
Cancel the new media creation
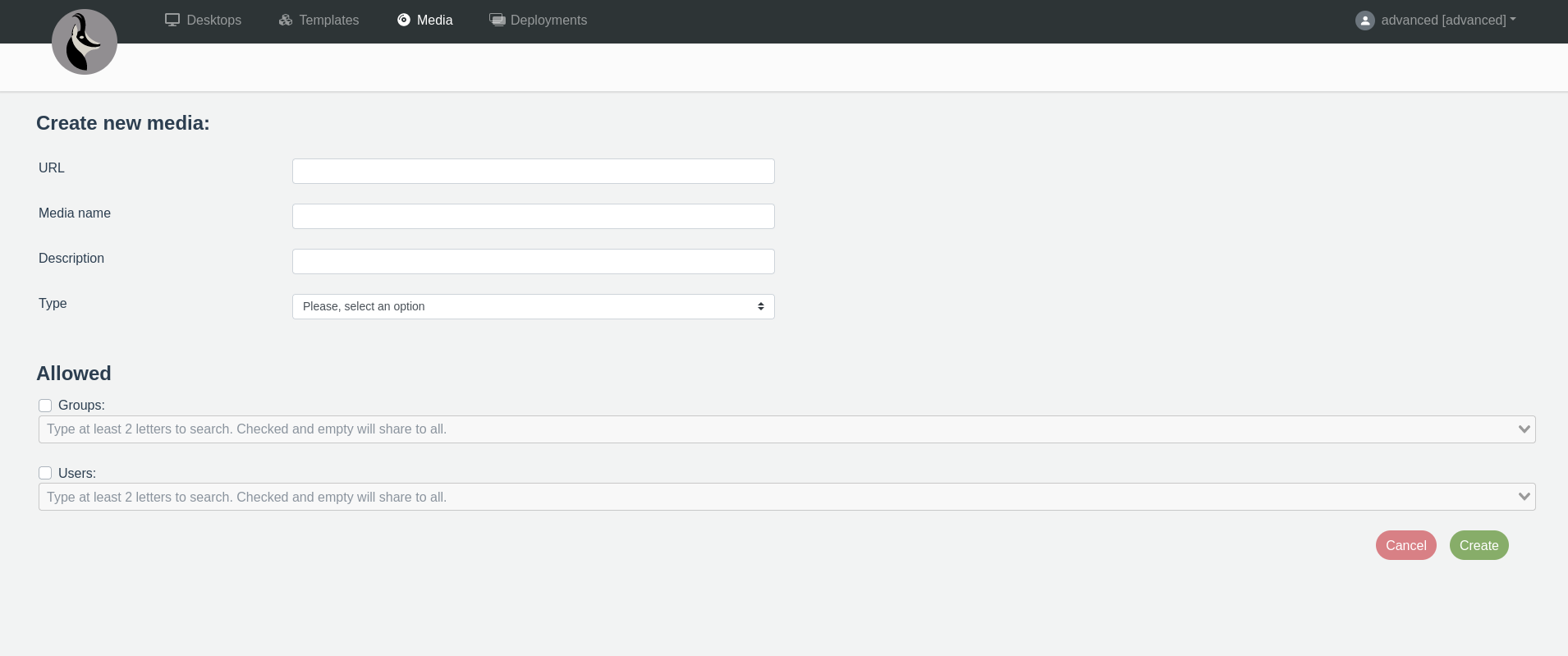tap(1405, 545)
